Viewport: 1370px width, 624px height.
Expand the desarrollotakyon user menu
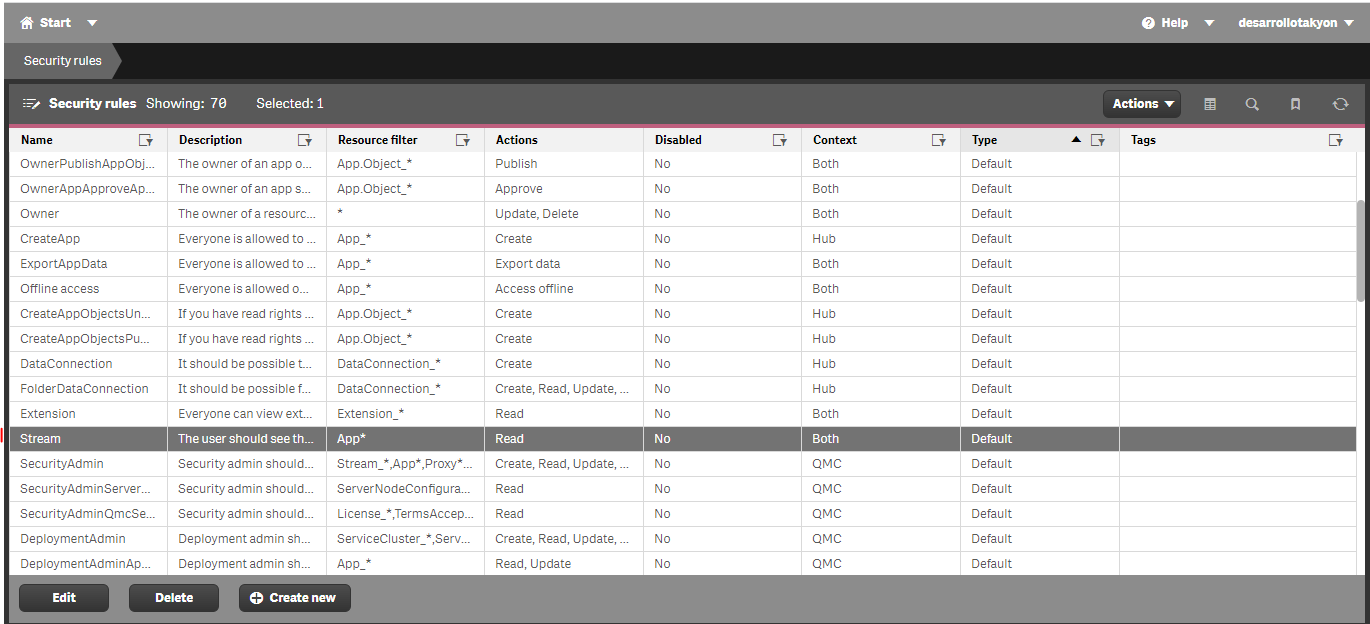(x=1297, y=22)
